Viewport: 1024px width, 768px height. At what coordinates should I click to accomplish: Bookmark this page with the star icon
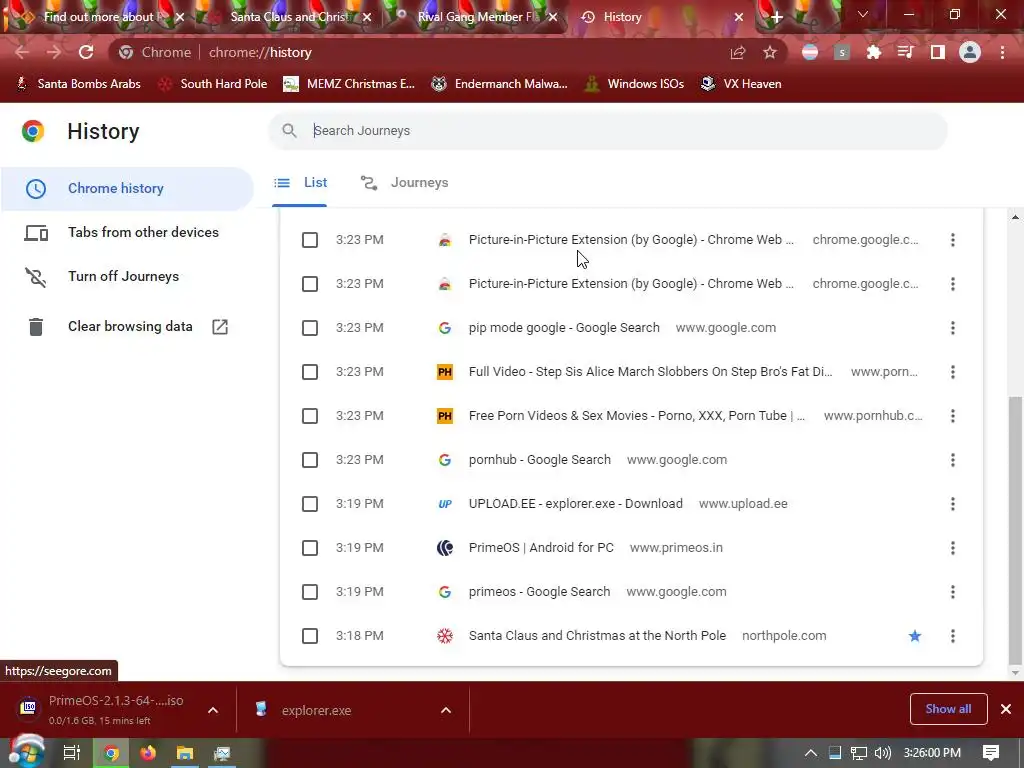(x=770, y=52)
